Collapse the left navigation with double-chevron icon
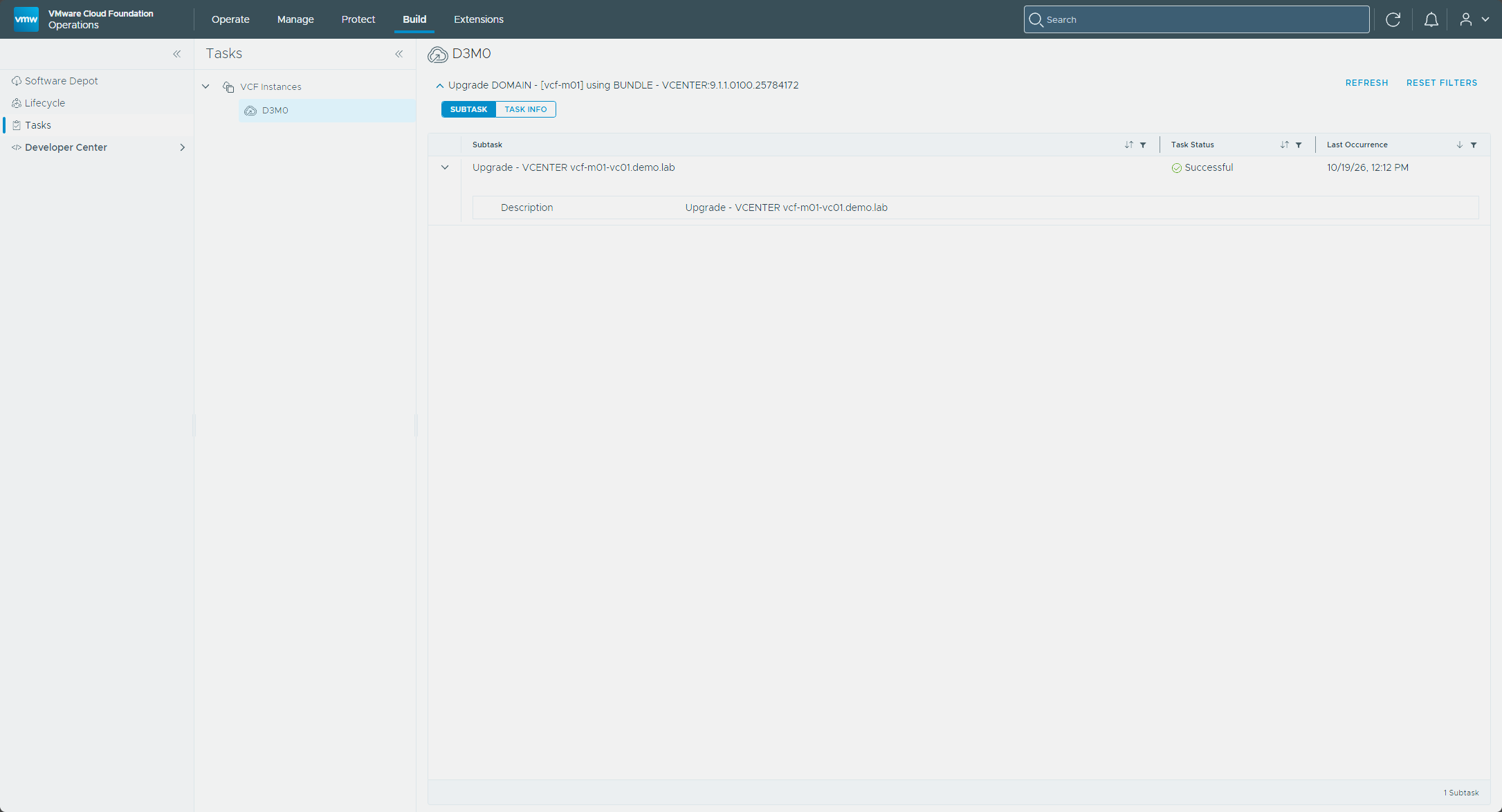 tap(177, 54)
